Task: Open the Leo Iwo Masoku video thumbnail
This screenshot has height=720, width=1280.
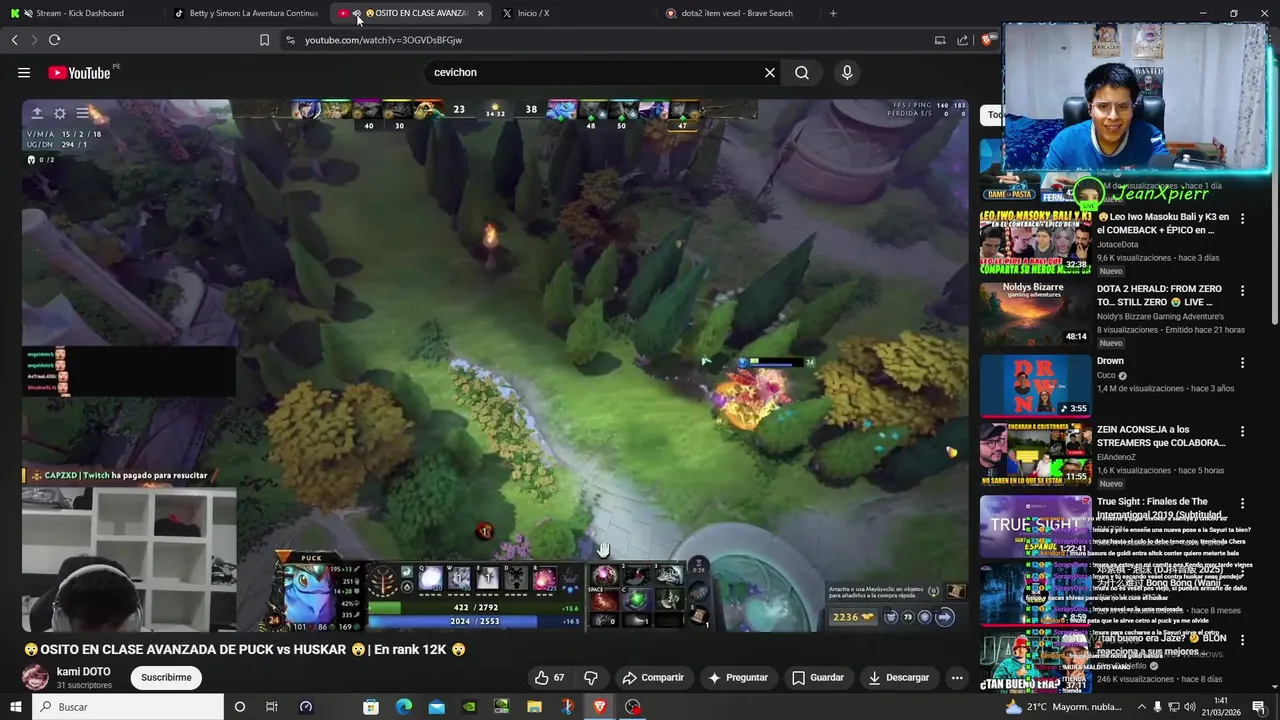Action: click(x=1035, y=241)
